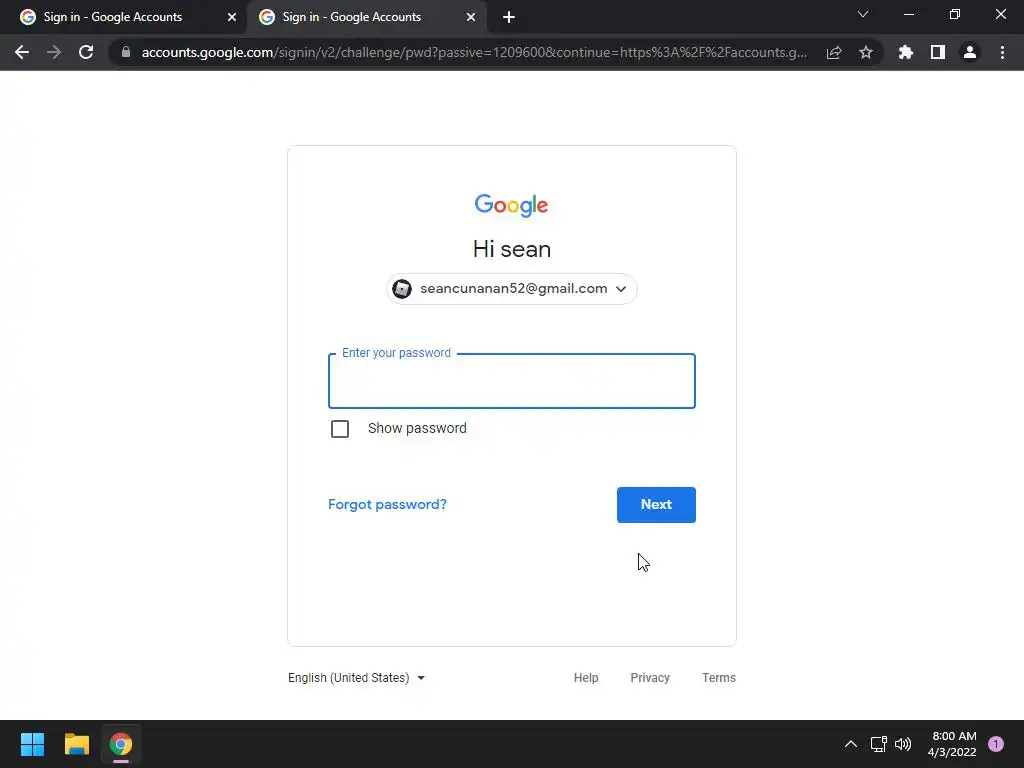Open a new tab with plus button
Image resolution: width=1024 pixels, height=768 pixels.
tap(509, 17)
